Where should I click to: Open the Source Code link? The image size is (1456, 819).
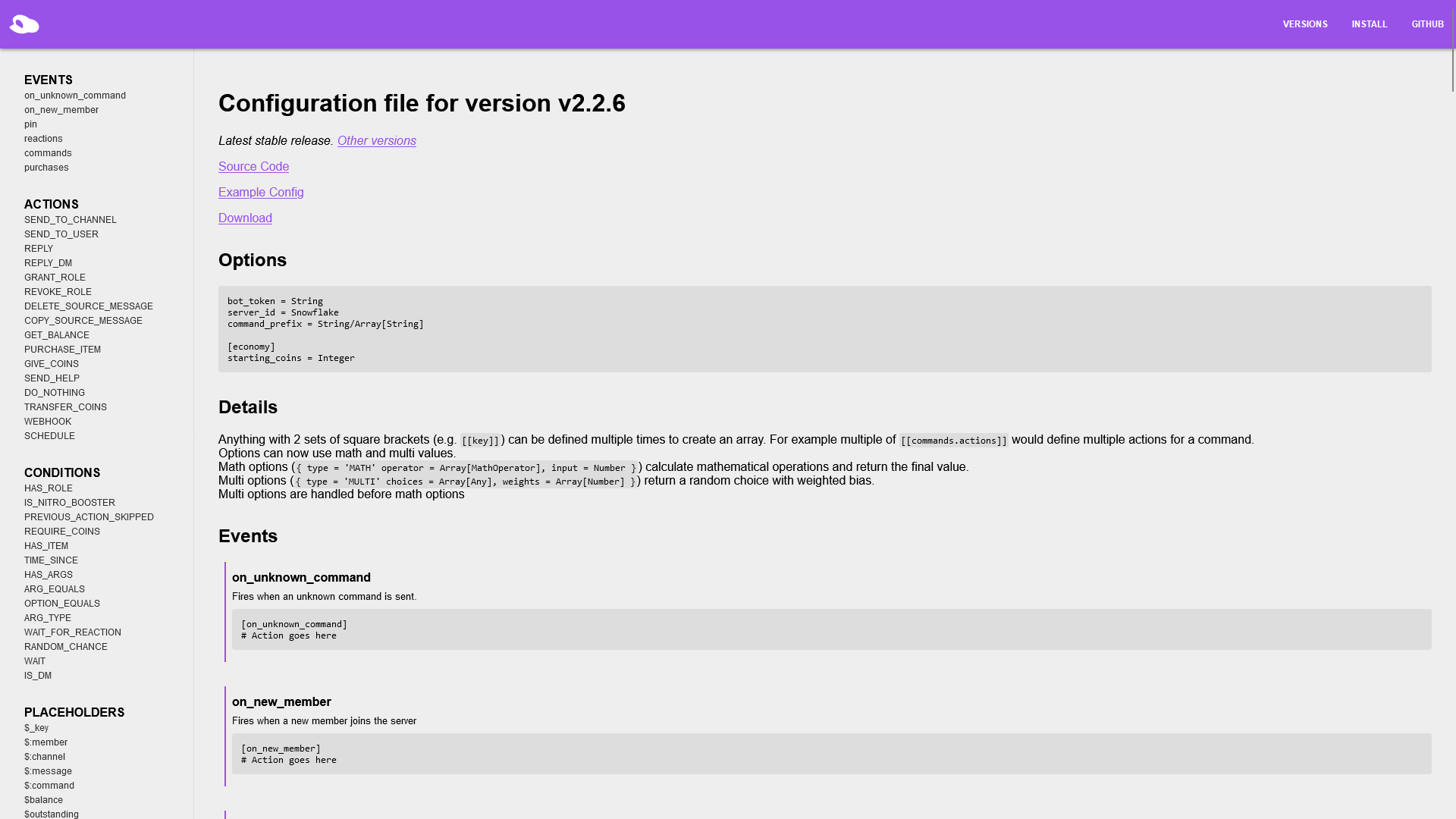coord(253,167)
